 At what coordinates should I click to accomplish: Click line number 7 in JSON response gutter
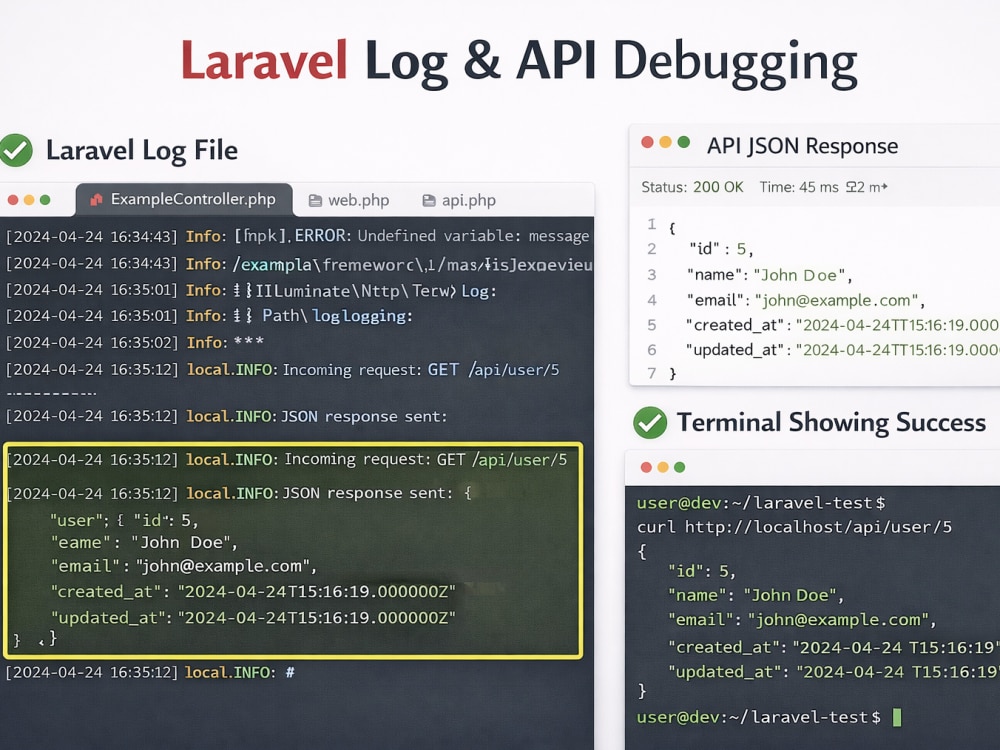coord(651,372)
